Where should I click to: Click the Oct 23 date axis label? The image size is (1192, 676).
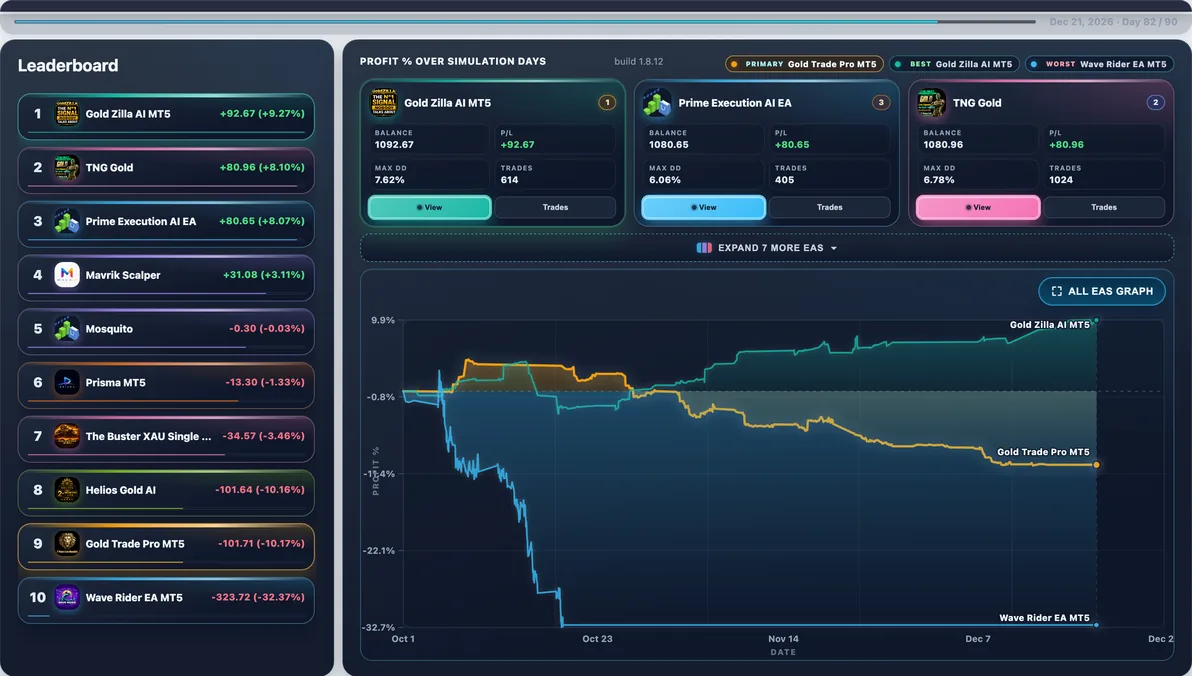(x=598, y=639)
